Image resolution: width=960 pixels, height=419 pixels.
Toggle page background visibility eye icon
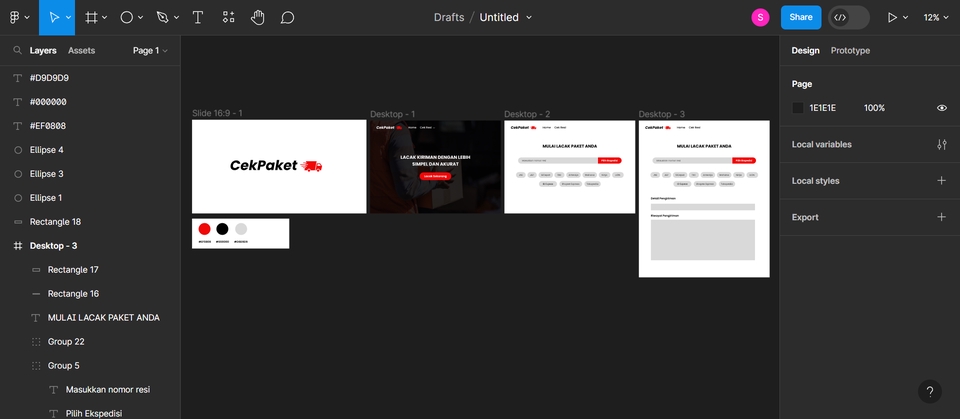(942, 108)
